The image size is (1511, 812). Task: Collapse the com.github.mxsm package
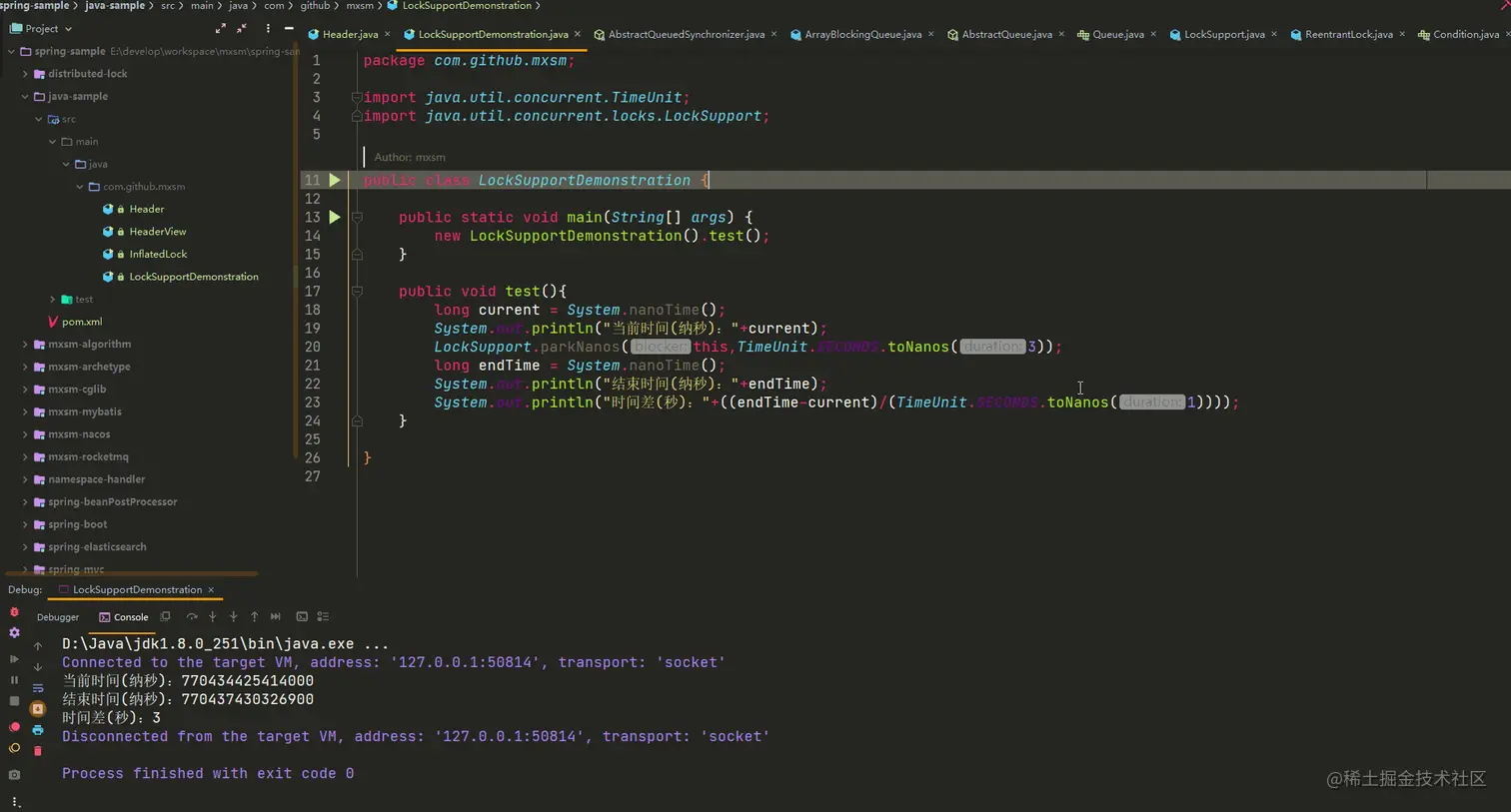pyautogui.click(x=80, y=187)
